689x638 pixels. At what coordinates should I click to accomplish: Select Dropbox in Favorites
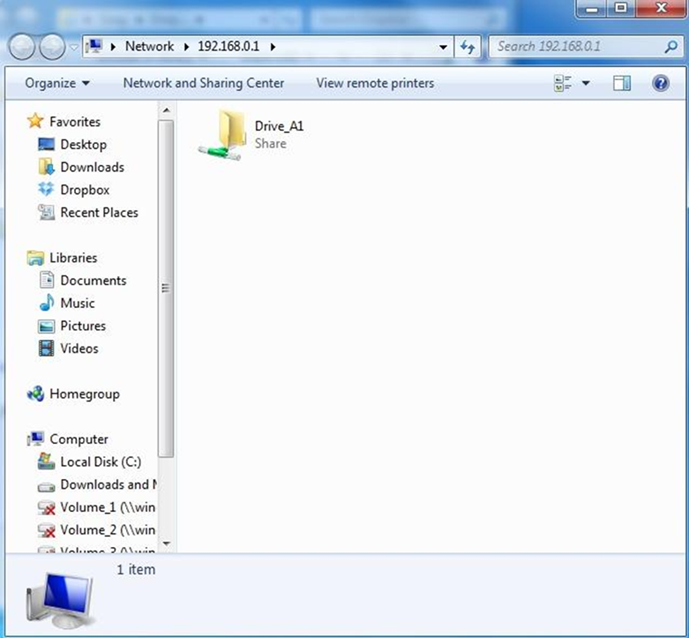click(84, 190)
